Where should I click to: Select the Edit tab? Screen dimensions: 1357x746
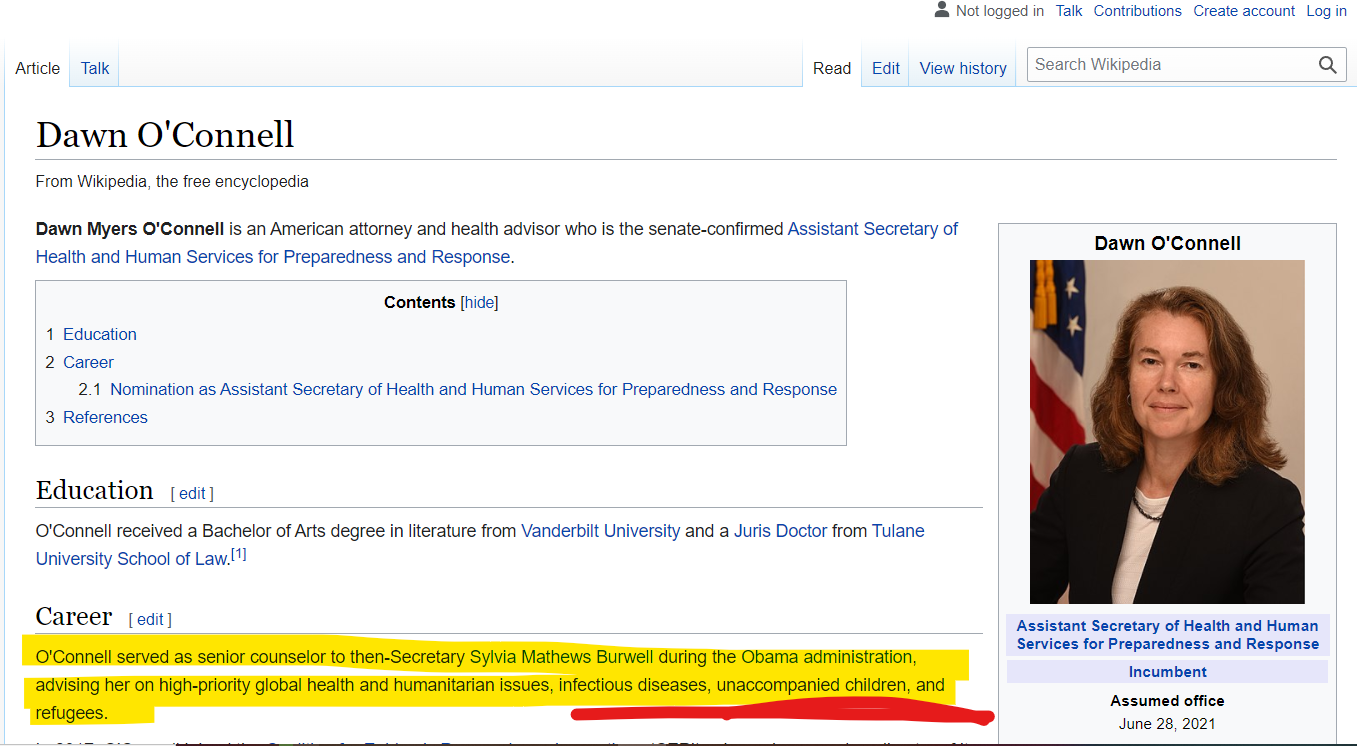(x=886, y=68)
